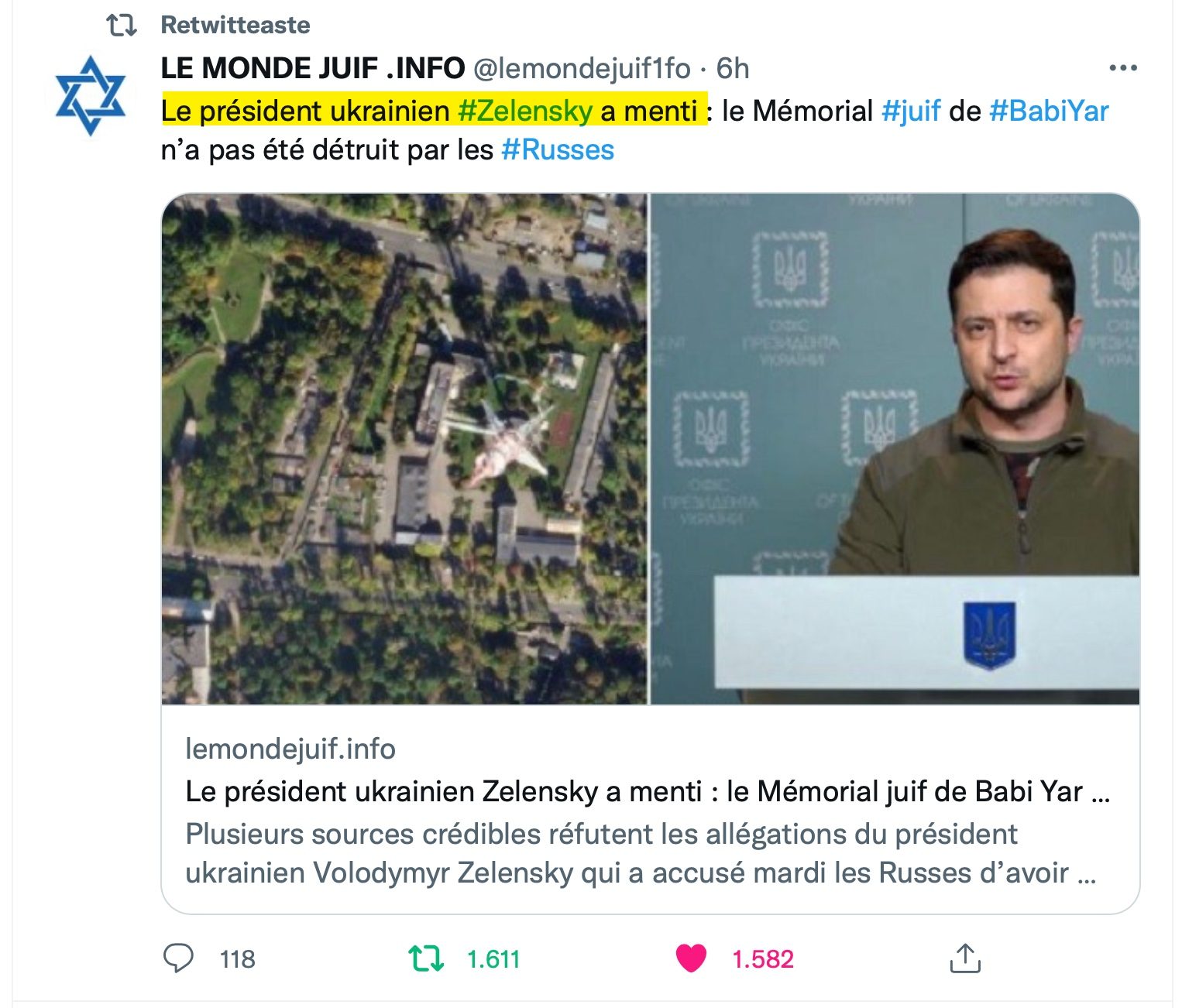Screen dimensions: 1182x1008
Task: Click the 1.611 retweets count
Action: point(493,959)
